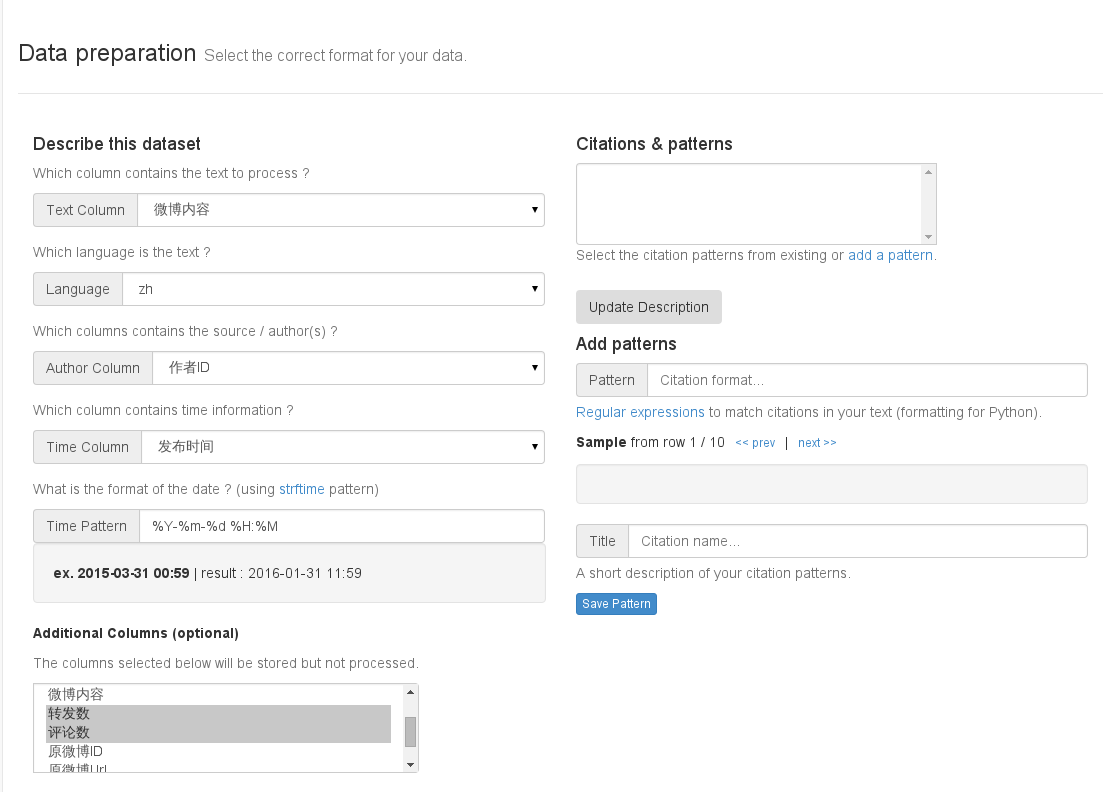The height and width of the screenshot is (792, 1113).
Task: Expand the Time Column dropdown
Action: pos(342,447)
